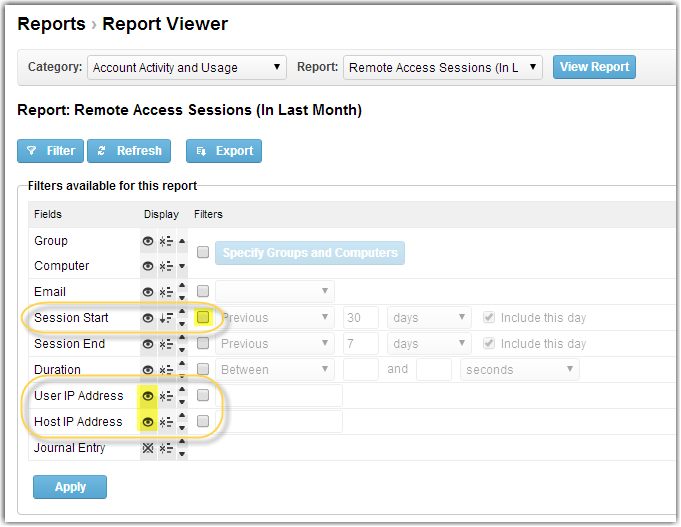Click the Host IP Address filter text field
The width and height of the screenshot is (681, 527).
coord(279,422)
